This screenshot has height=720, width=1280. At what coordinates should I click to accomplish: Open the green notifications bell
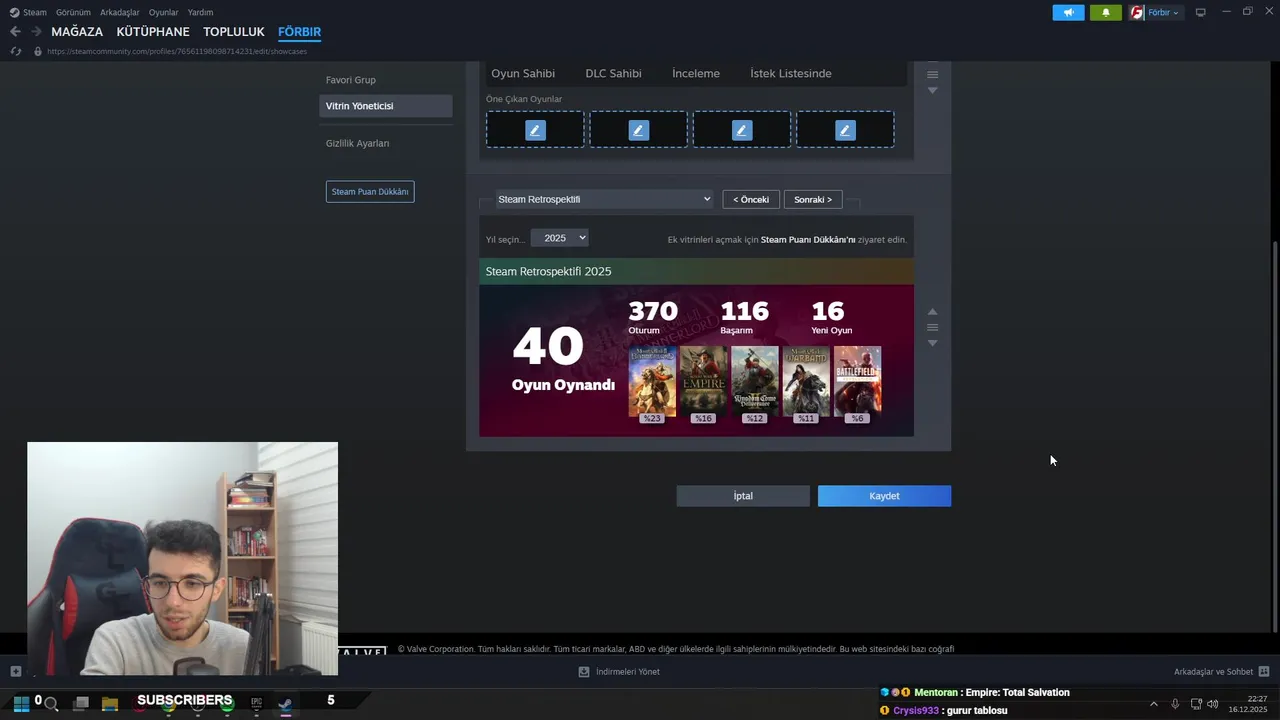(1106, 13)
